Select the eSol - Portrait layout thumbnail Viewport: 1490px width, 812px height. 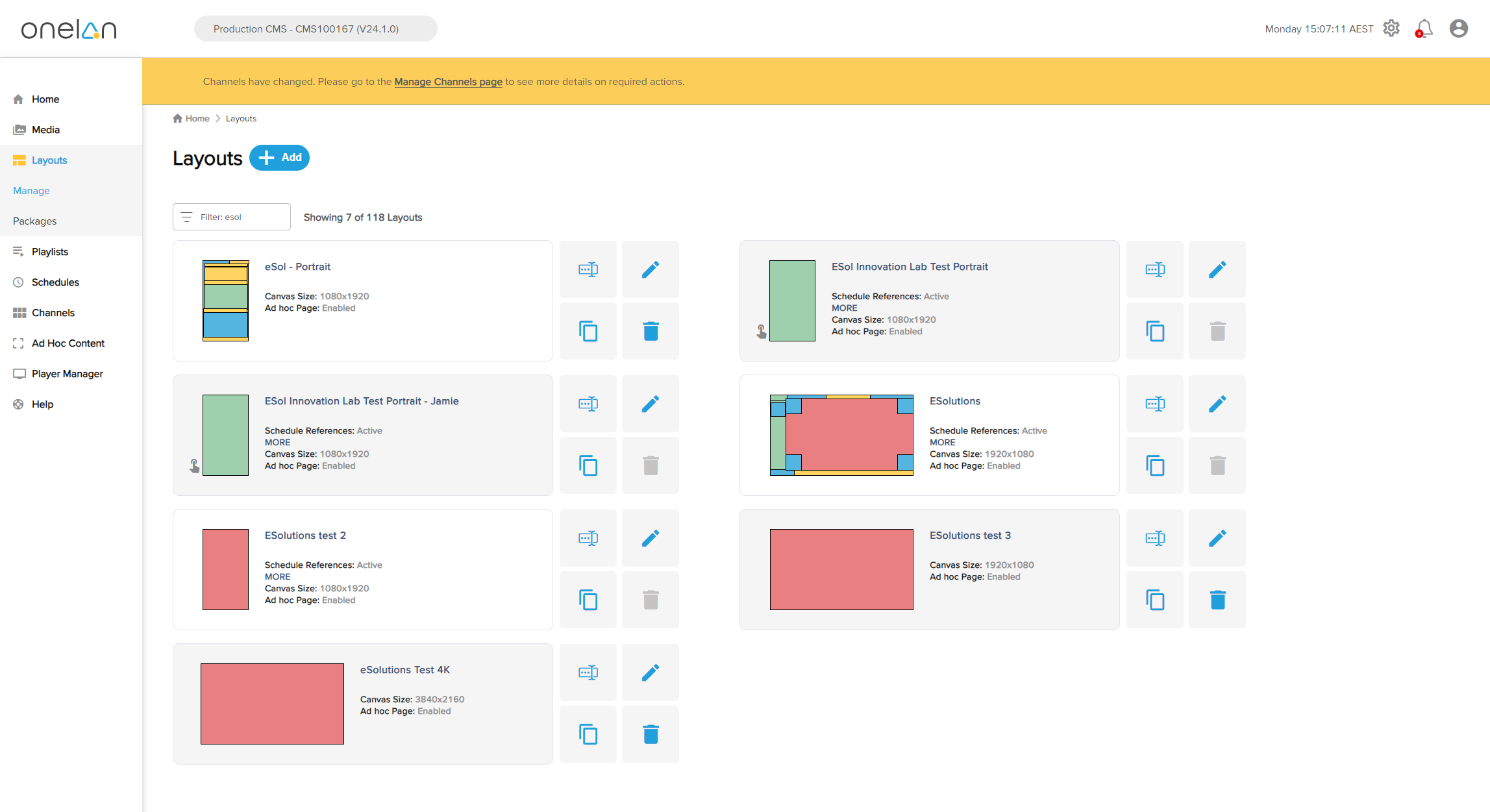tap(225, 301)
